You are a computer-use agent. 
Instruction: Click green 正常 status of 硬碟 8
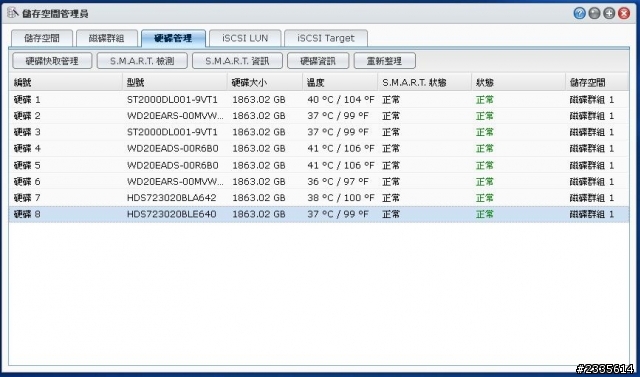[484, 214]
